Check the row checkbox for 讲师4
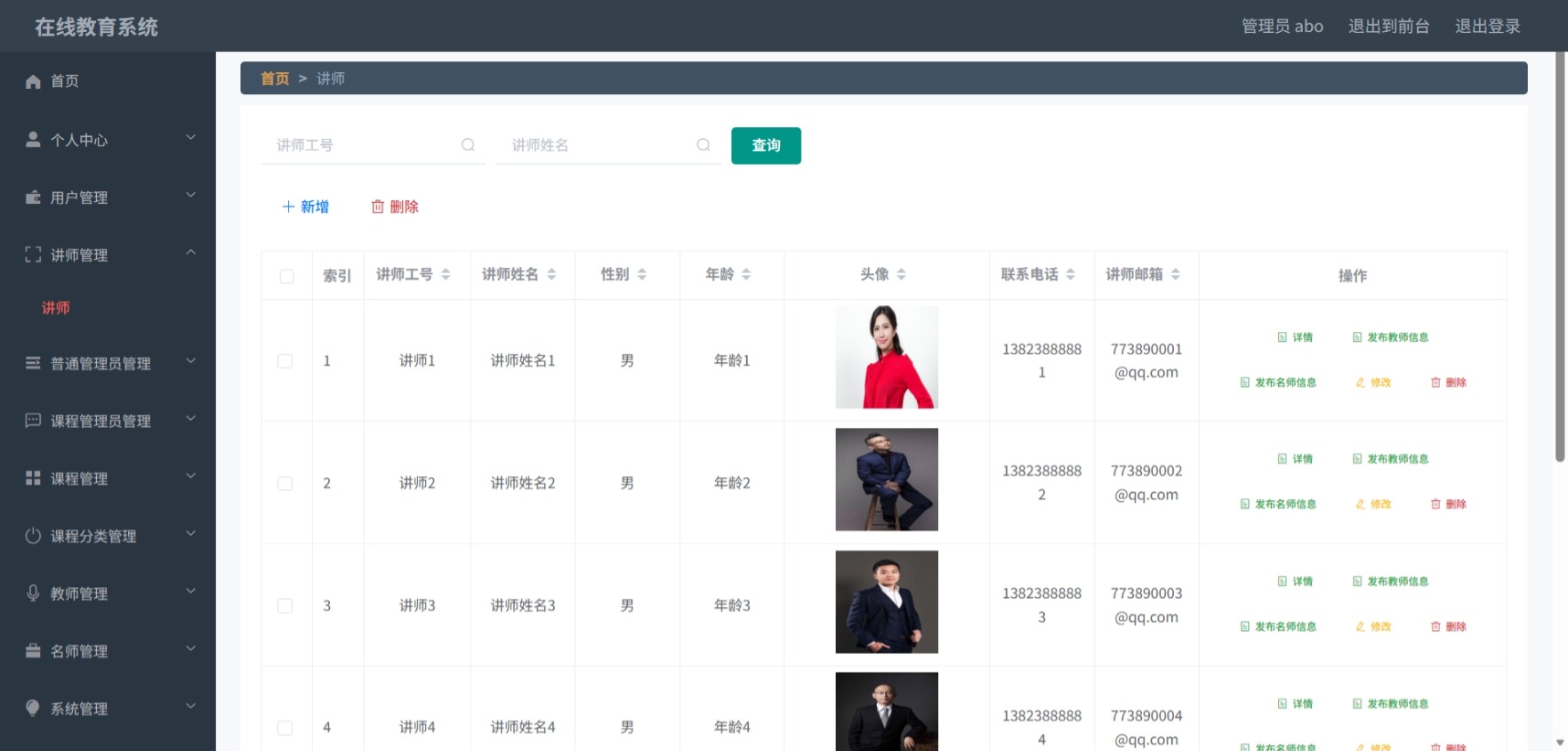The image size is (1568, 751). tap(285, 728)
